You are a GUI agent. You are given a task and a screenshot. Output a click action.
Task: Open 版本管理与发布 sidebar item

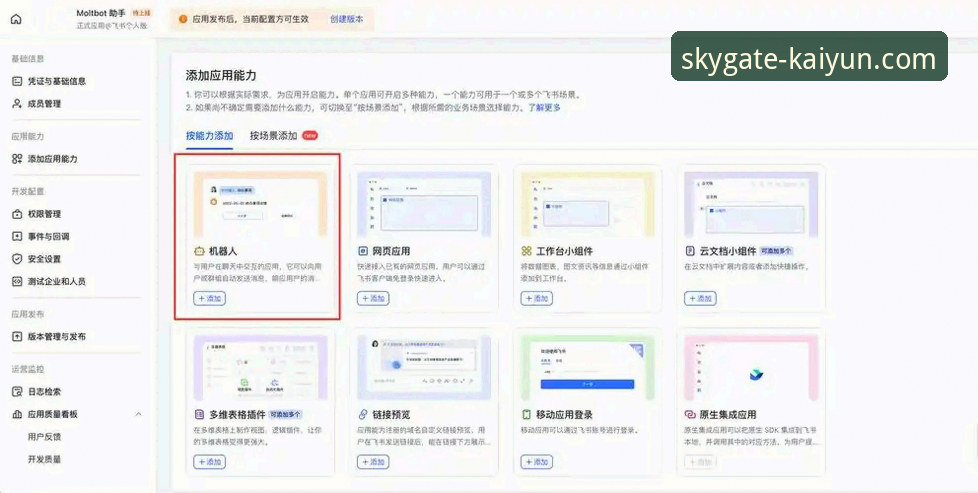(x=49, y=336)
